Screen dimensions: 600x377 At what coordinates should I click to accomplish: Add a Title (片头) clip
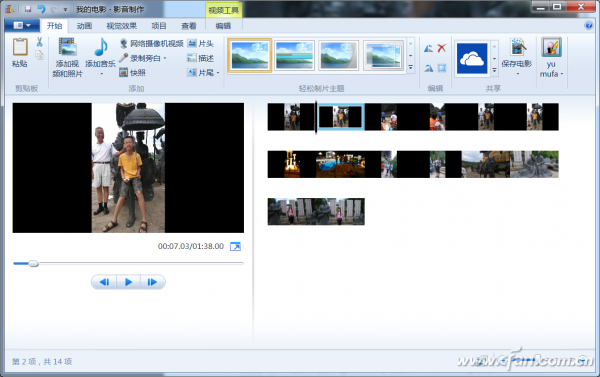tap(200, 43)
